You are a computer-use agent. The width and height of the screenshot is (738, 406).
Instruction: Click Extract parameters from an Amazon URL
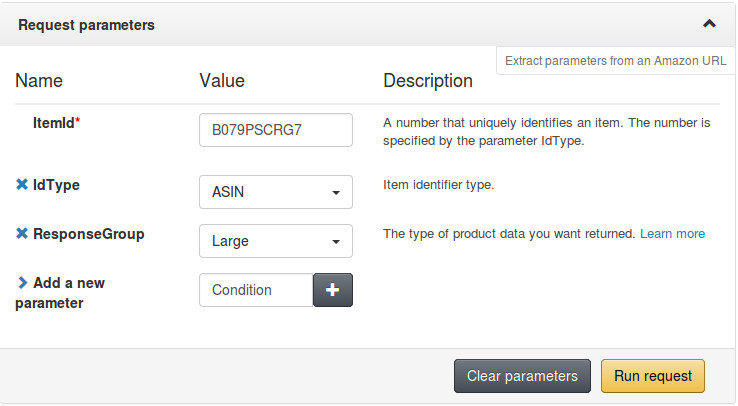[x=616, y=61]
